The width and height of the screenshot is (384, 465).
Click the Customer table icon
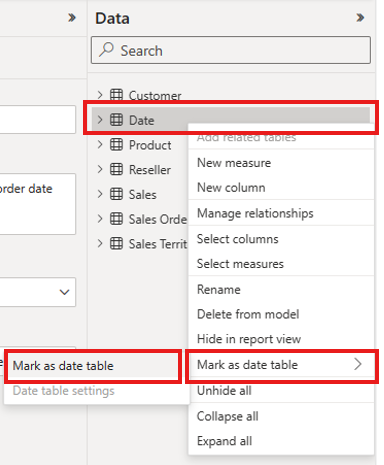[x=116, y=95]
